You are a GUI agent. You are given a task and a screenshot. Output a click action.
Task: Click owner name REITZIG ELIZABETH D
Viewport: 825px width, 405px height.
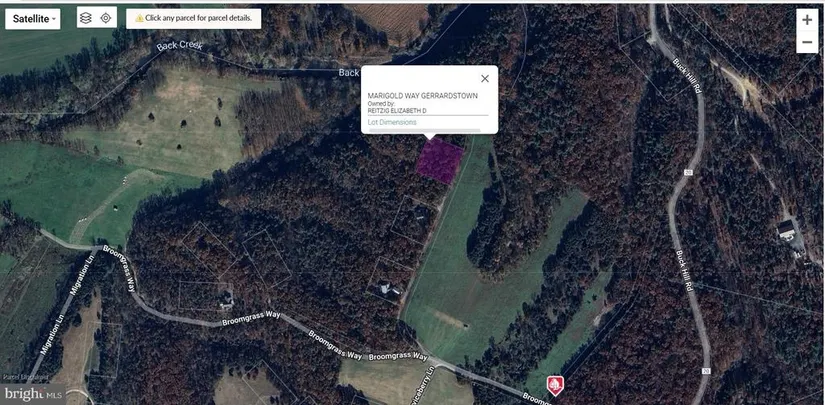(397, 111)
